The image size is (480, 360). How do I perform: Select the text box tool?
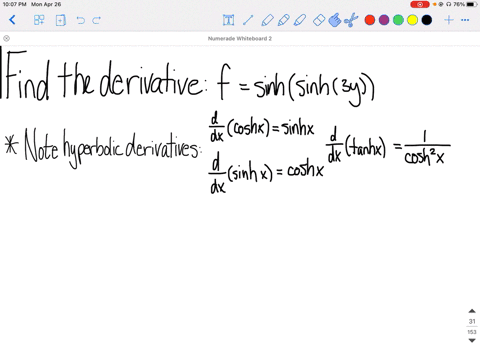tap(228, 20)
